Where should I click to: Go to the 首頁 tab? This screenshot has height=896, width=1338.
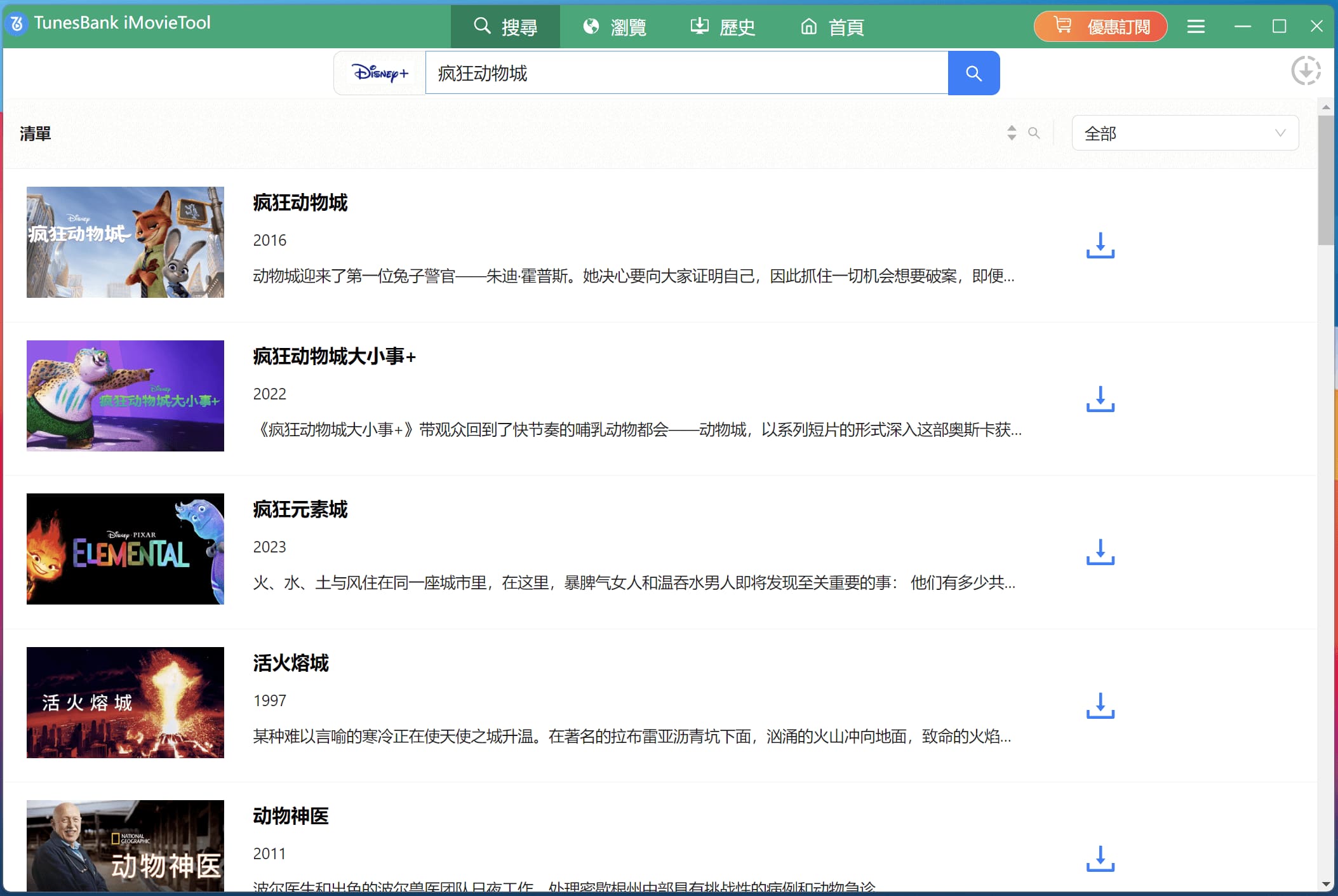pos(832,27)
